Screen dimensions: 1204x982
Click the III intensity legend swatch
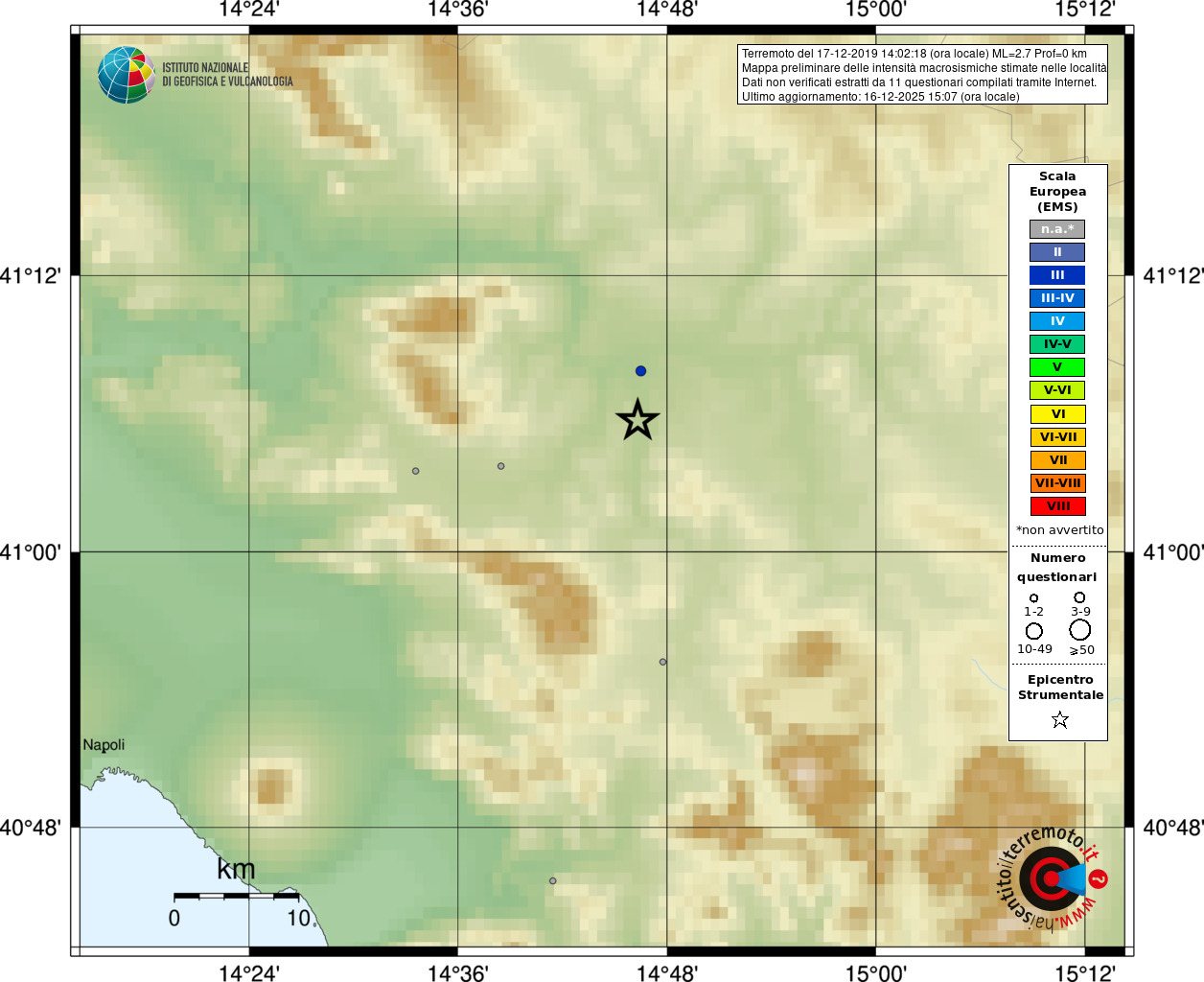pyautogui.click(x=1057, y=275)
